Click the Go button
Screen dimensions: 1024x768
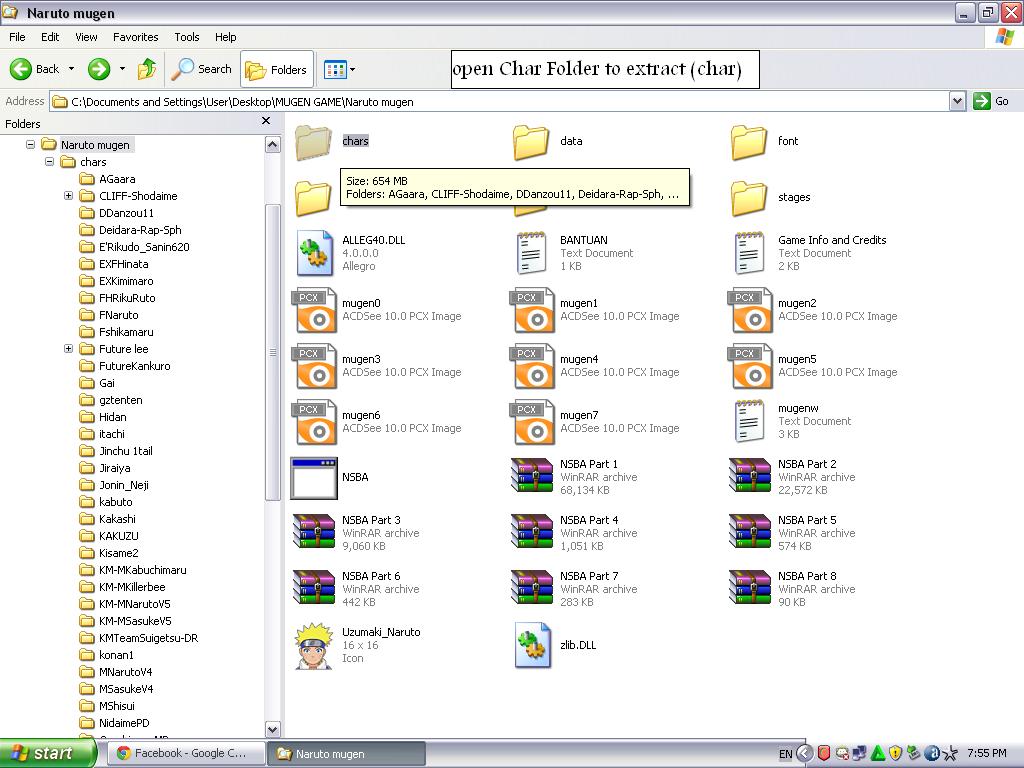(991, 101)
